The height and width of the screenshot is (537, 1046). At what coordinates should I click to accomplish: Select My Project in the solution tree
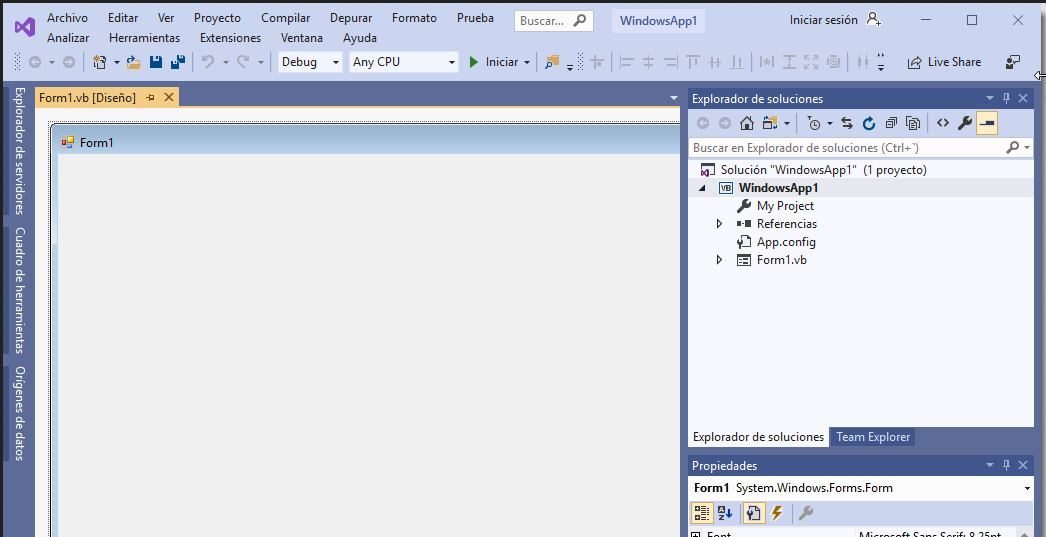(785, 206)
